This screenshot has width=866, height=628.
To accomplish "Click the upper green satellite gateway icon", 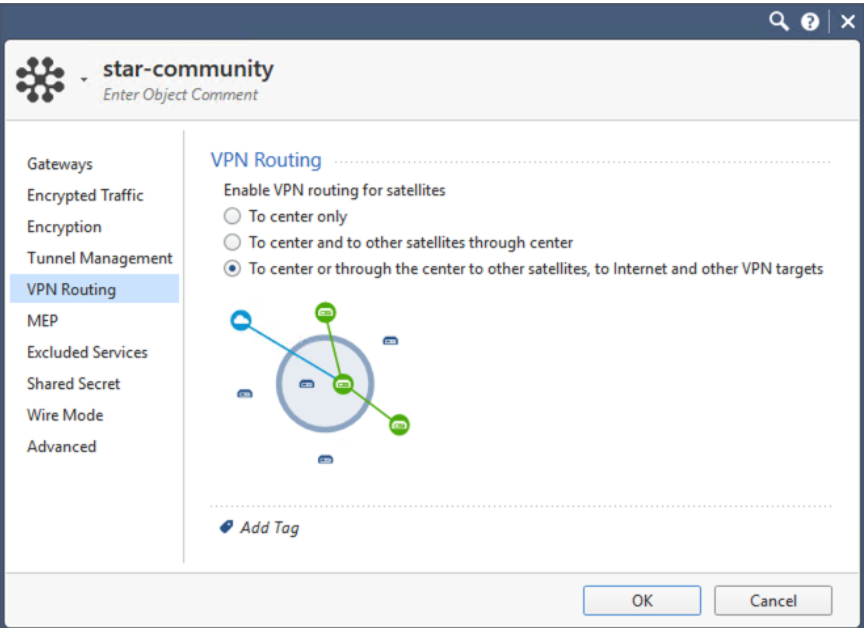I will [327, 311].
